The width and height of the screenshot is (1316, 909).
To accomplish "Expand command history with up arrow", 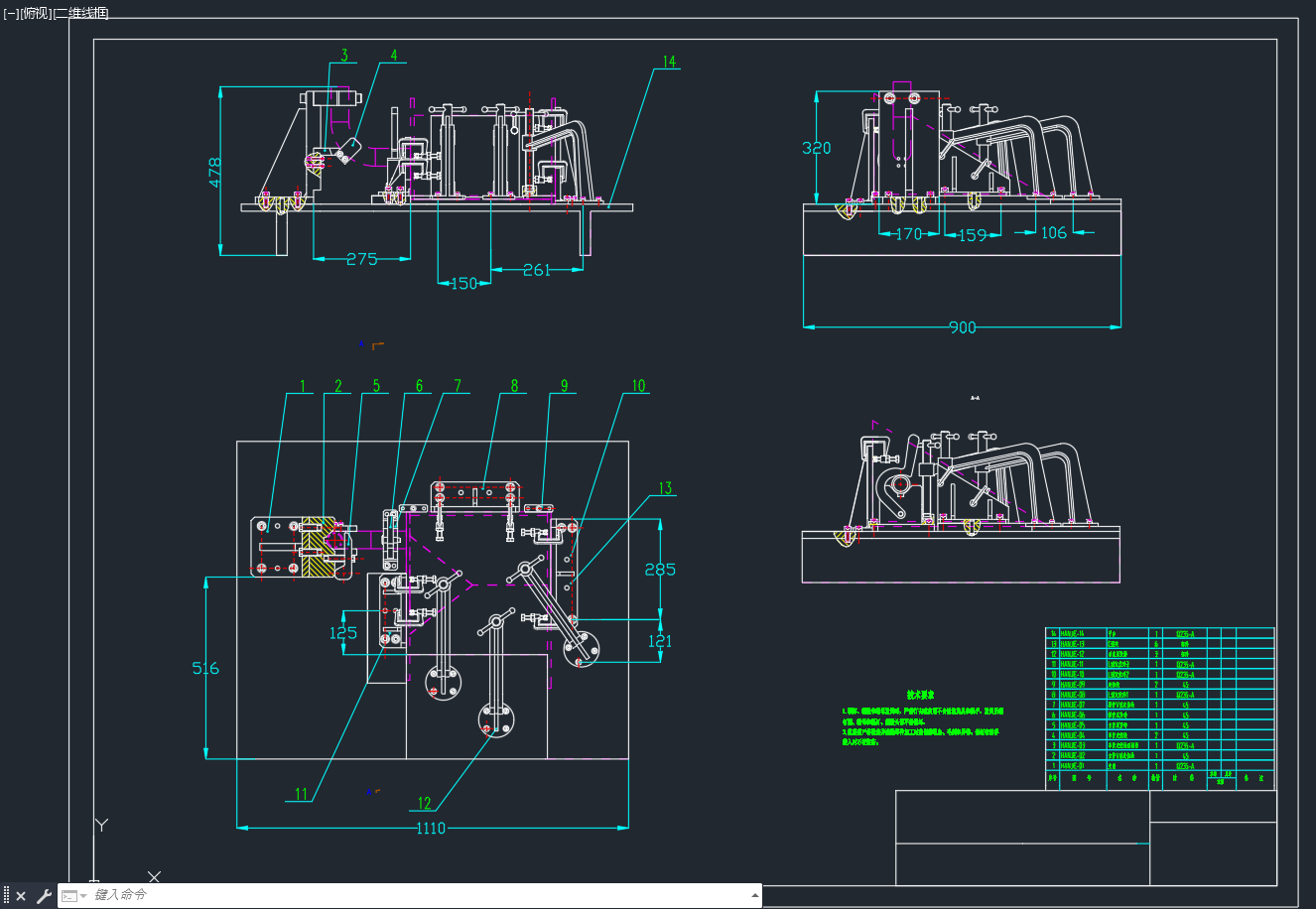I will pos(755,896).
